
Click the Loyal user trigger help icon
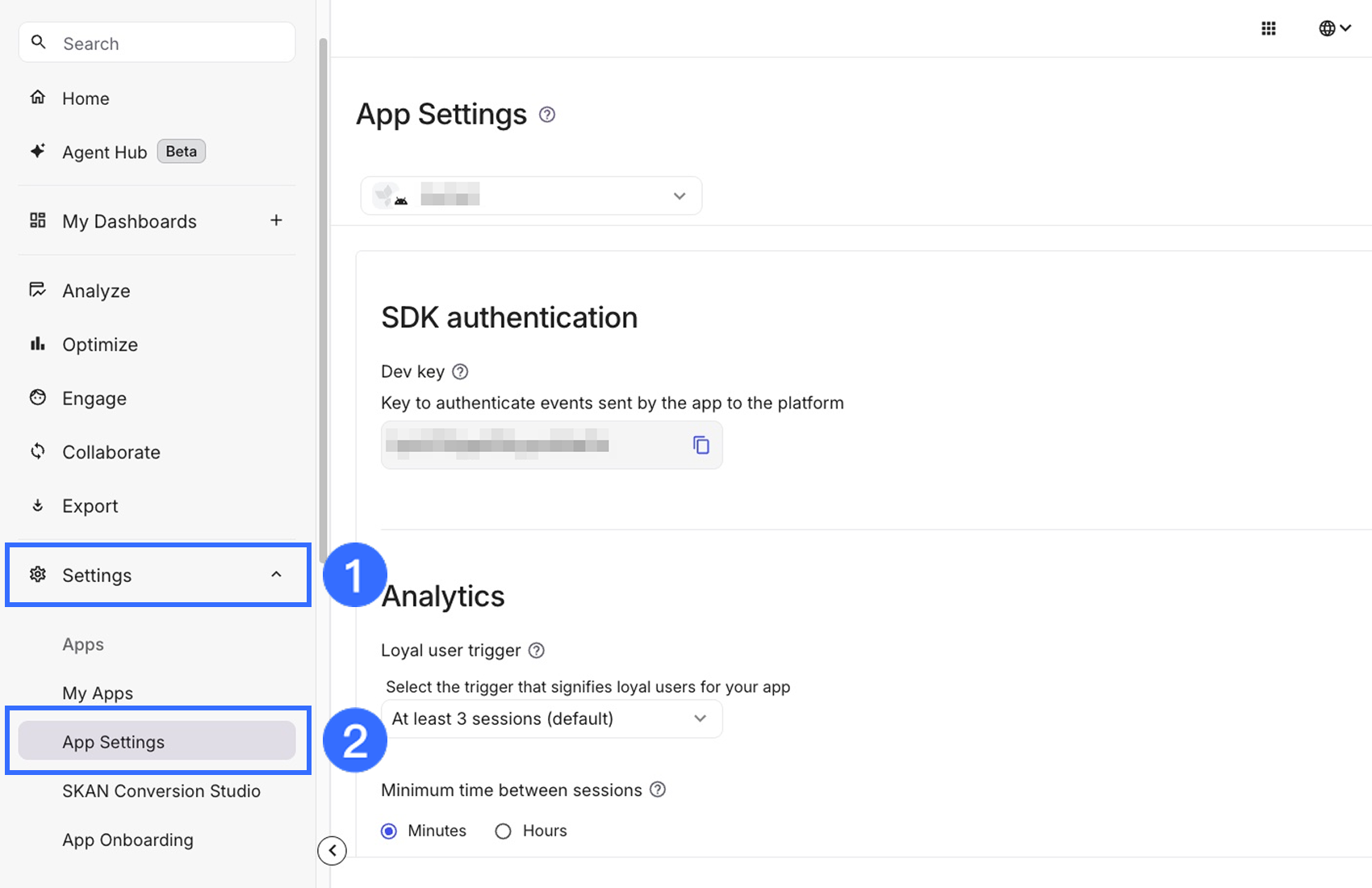(x=536, y=651)
